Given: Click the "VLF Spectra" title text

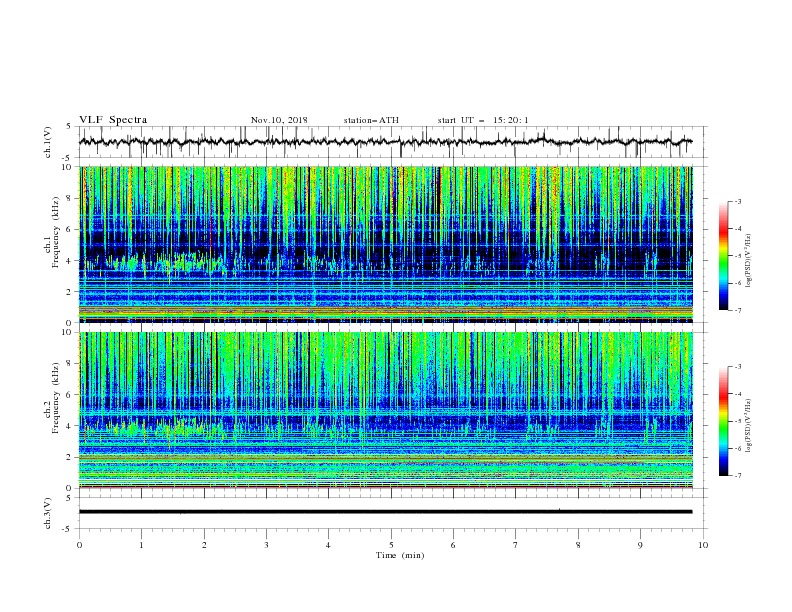Looking at the screenshot, I should (113, 120).
